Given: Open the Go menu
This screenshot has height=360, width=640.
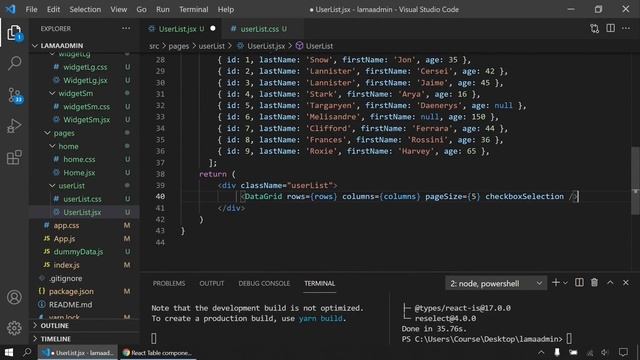Looking at the screenshot, I should 141,9.
